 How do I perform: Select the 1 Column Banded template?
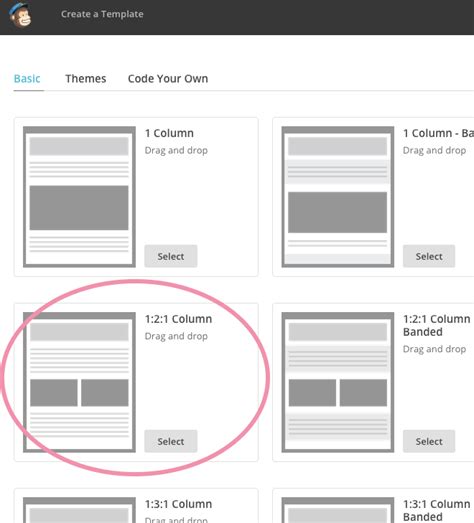(x=429, y=256)
